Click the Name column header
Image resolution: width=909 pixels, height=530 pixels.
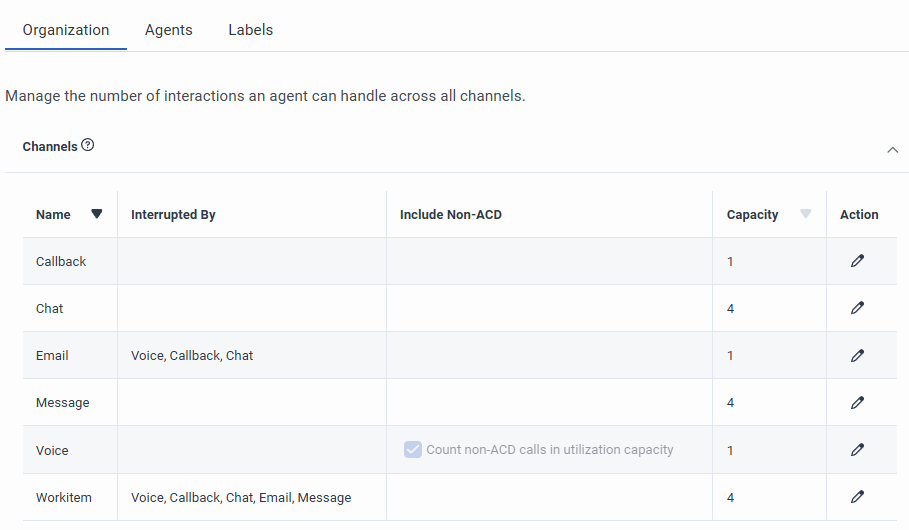click(x=53, y=214)
